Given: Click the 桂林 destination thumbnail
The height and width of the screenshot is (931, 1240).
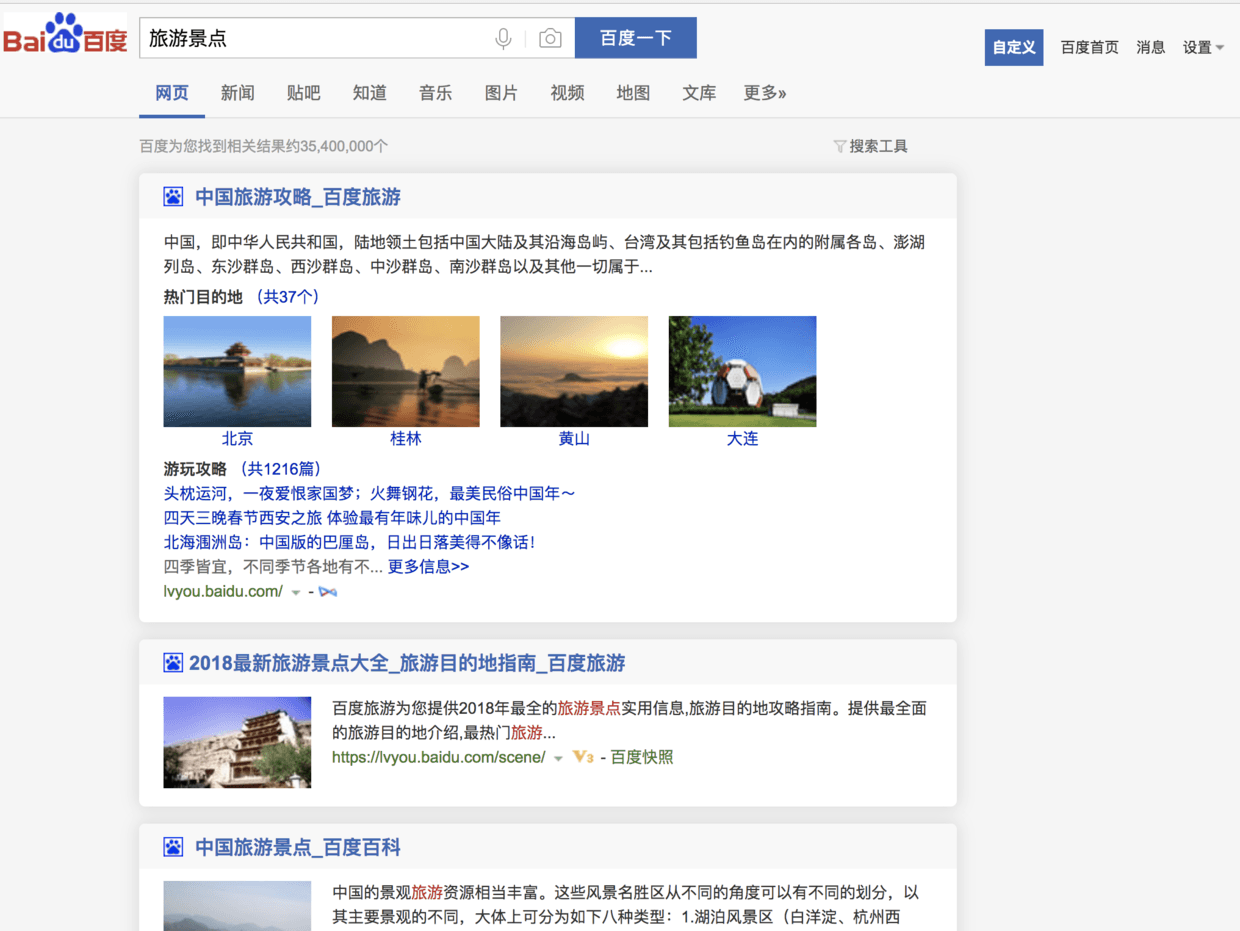Looking at the screenshot, I should coord(406,372).
